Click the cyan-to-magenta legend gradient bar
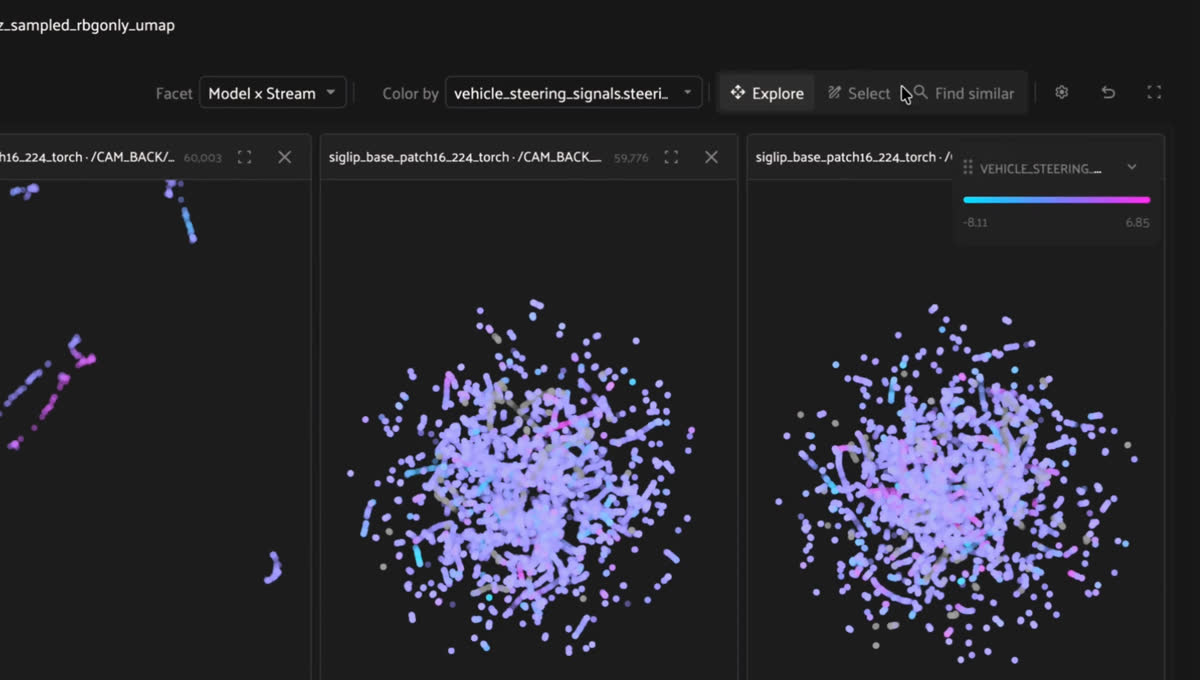 1056,200
